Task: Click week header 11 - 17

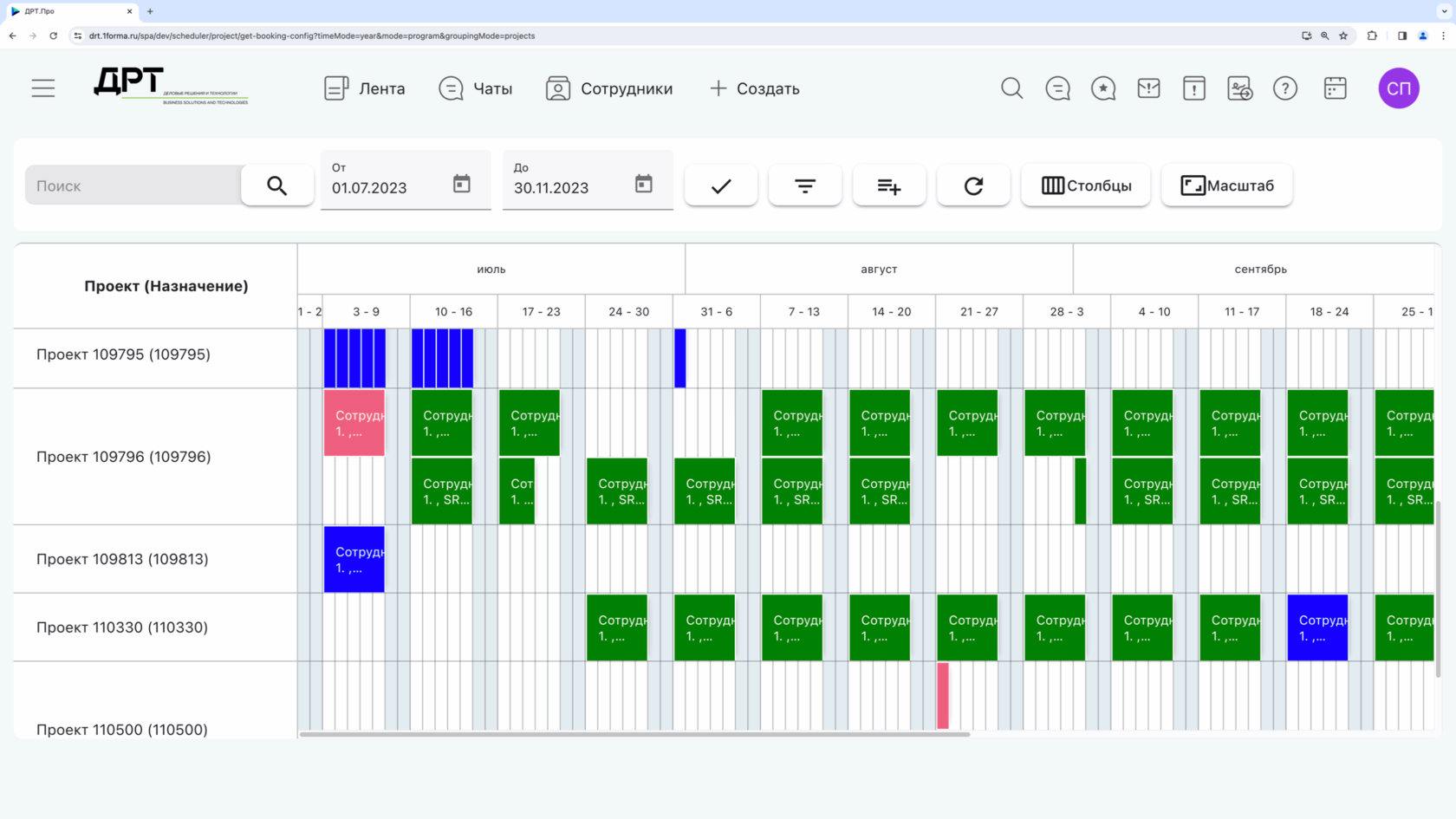Action: pyautogui.click(x=1242, y=312)
